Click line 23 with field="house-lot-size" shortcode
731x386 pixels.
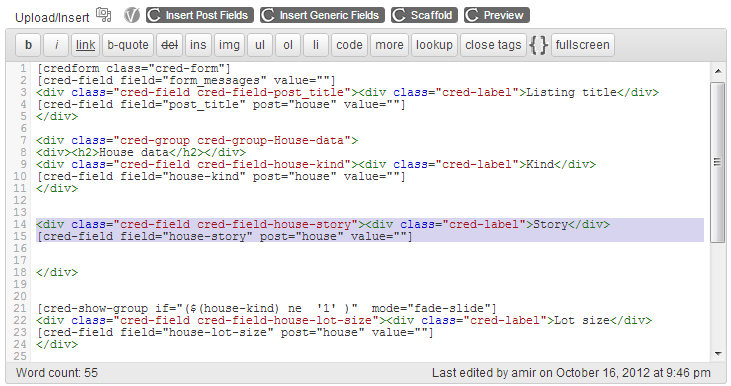tap(235, 332)
